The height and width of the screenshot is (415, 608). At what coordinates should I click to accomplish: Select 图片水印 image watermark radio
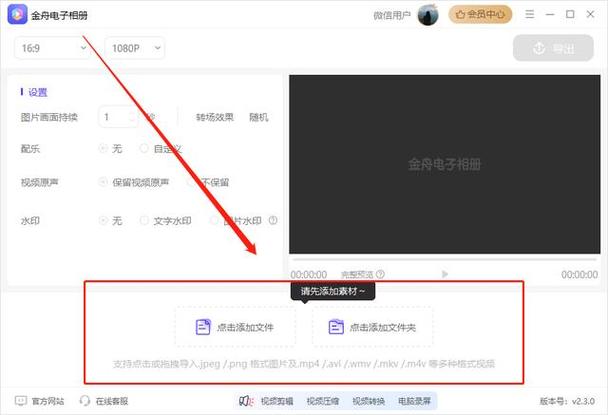point(214,221)
